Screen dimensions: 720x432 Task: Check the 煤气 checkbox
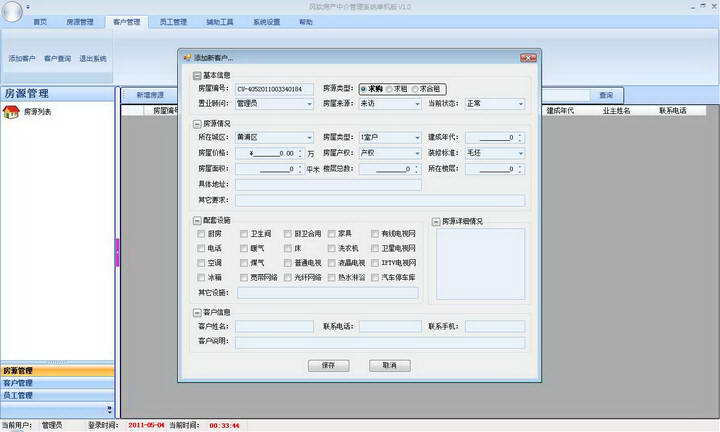click(244, 263)
